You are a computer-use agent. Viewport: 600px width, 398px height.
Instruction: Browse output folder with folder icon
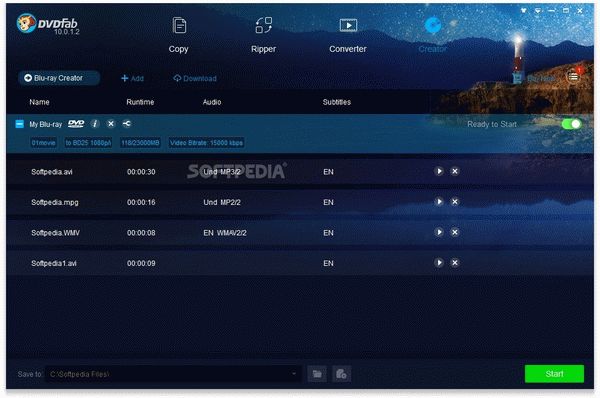(x=317, y=374)
